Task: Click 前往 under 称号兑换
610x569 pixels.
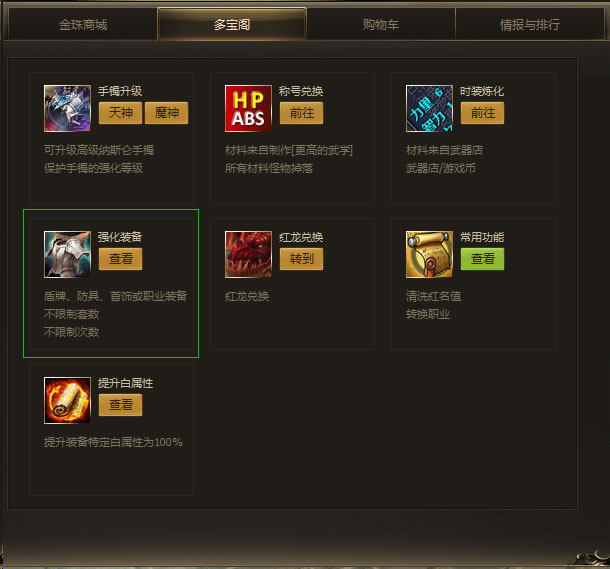Action: [301, 113]
